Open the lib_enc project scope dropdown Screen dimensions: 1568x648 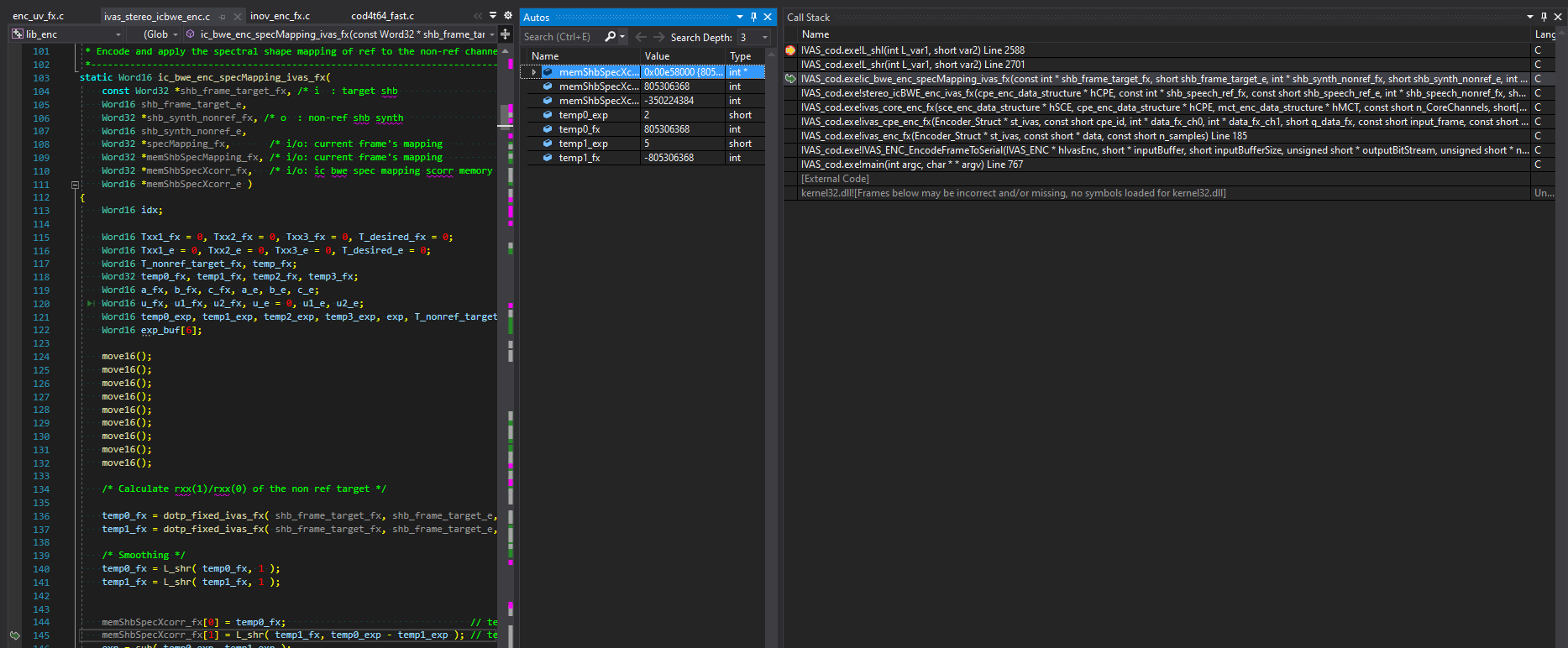pyautogui.click(x=118, y=34)
